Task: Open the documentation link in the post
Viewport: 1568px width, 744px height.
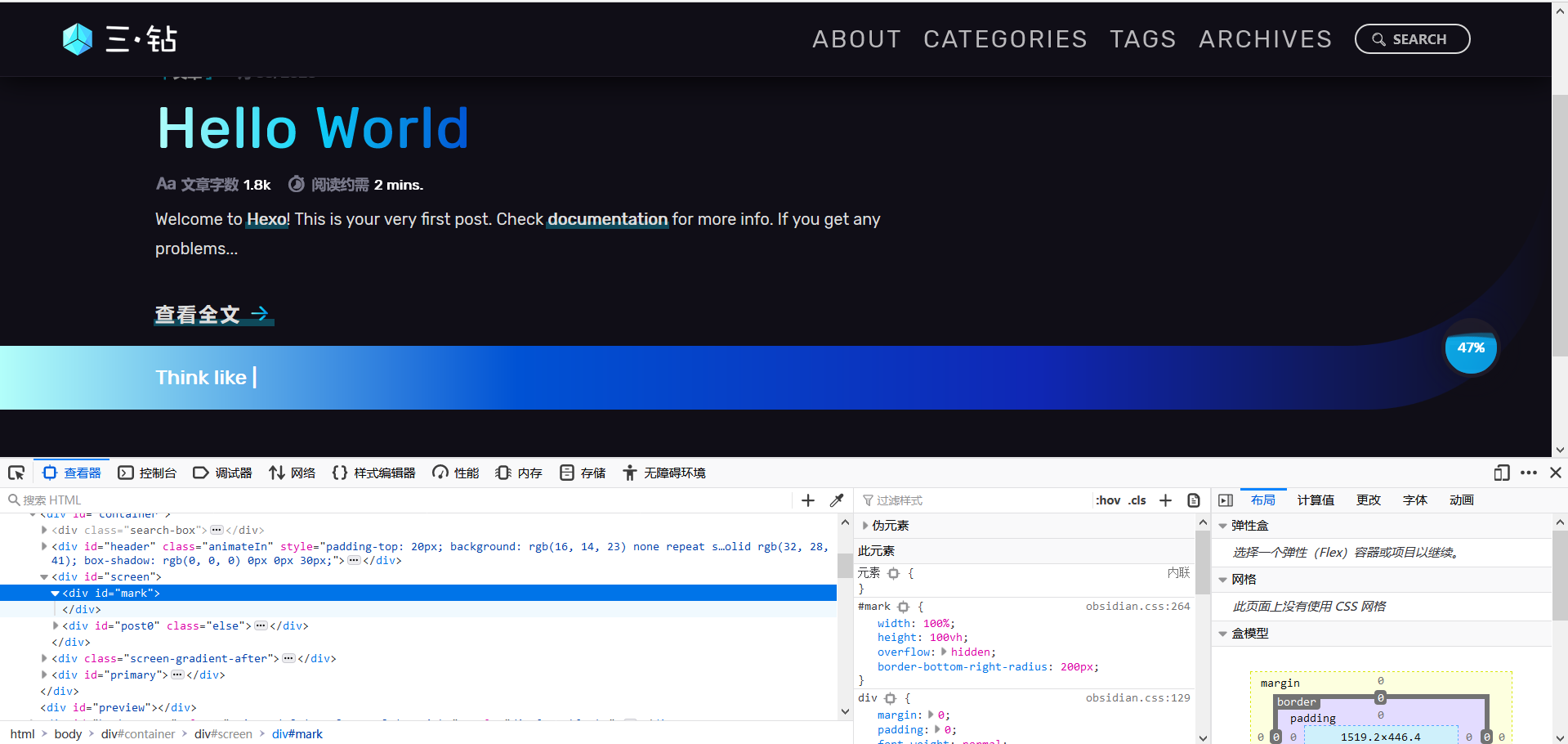Action: [607, 219]
